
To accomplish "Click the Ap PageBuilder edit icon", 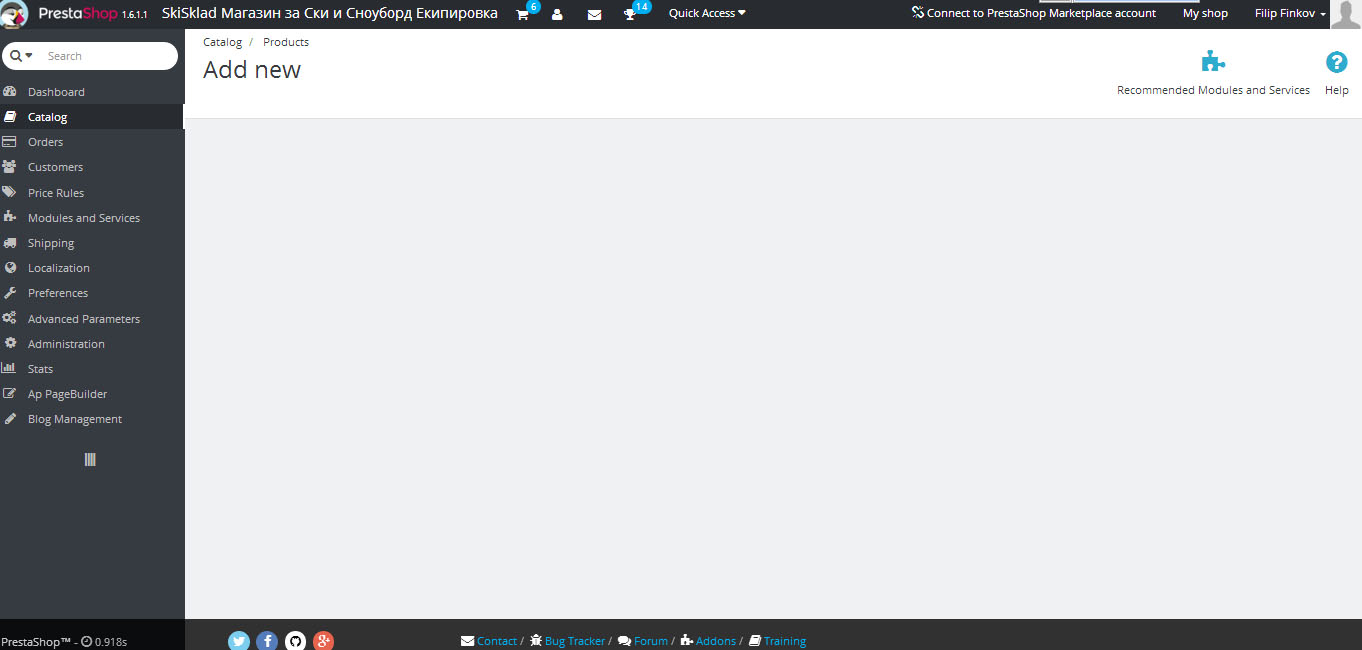I will click(10, 394).
